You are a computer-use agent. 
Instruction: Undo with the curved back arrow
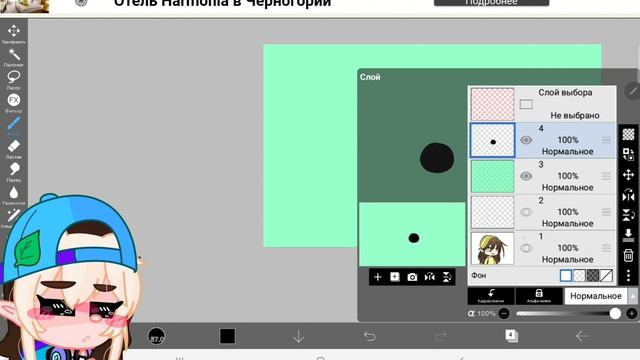(x=369, y=336)
